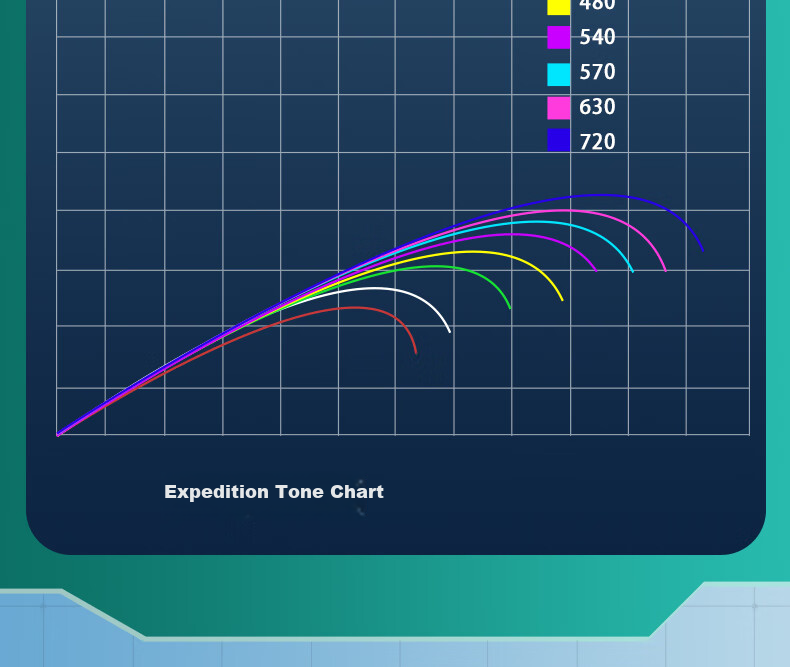Click the legend label '570'
The image size is (790, 667).
(x=598, y=72)
